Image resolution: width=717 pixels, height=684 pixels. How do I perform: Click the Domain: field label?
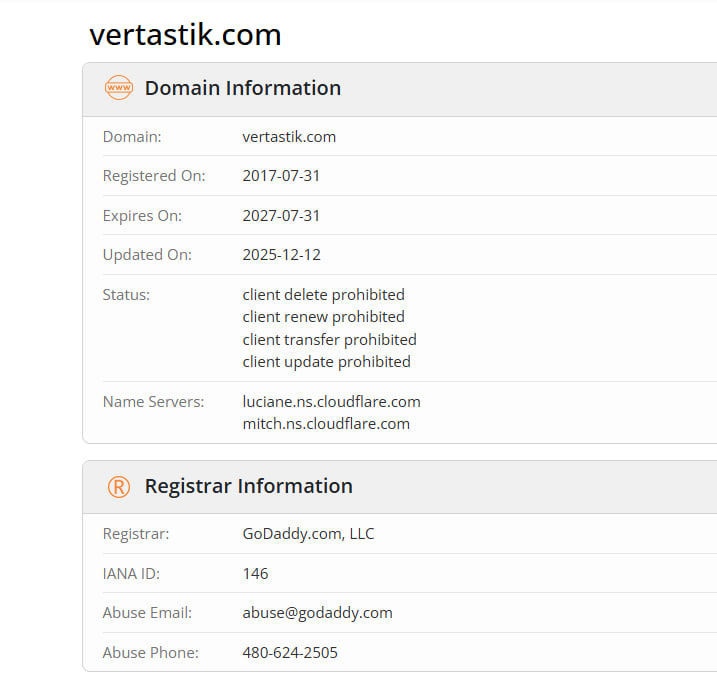(x=132, y=137)
